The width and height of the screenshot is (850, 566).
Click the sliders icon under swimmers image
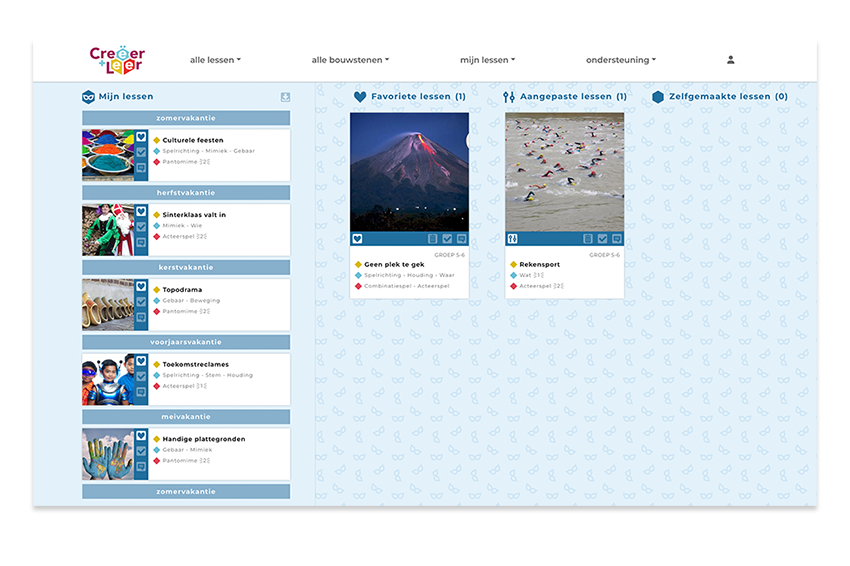pyautogui.click(x=512, y=239)
